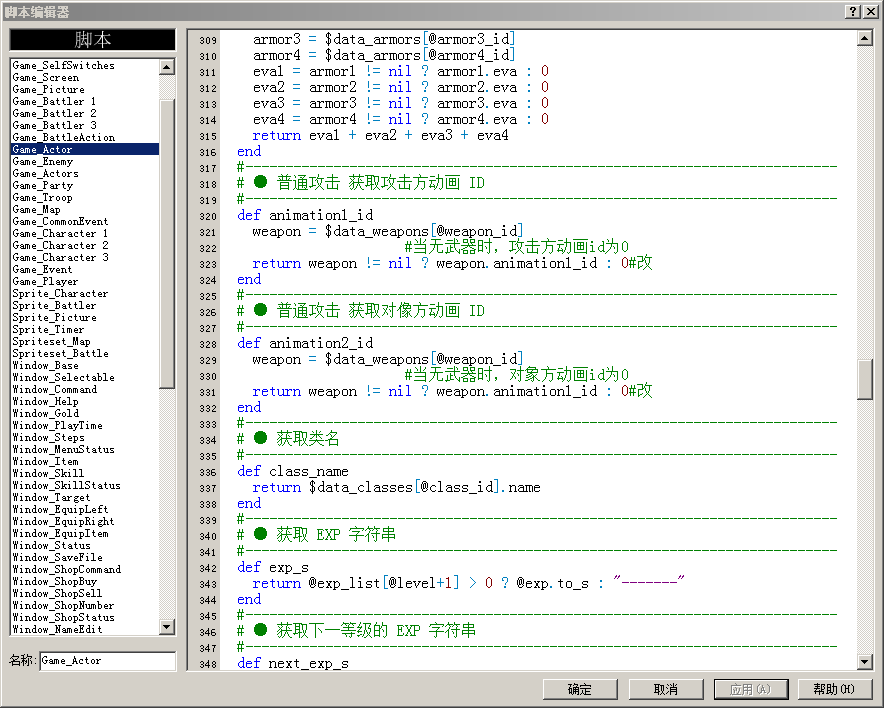Choose the Window_Selectable script

click(85, 377)
